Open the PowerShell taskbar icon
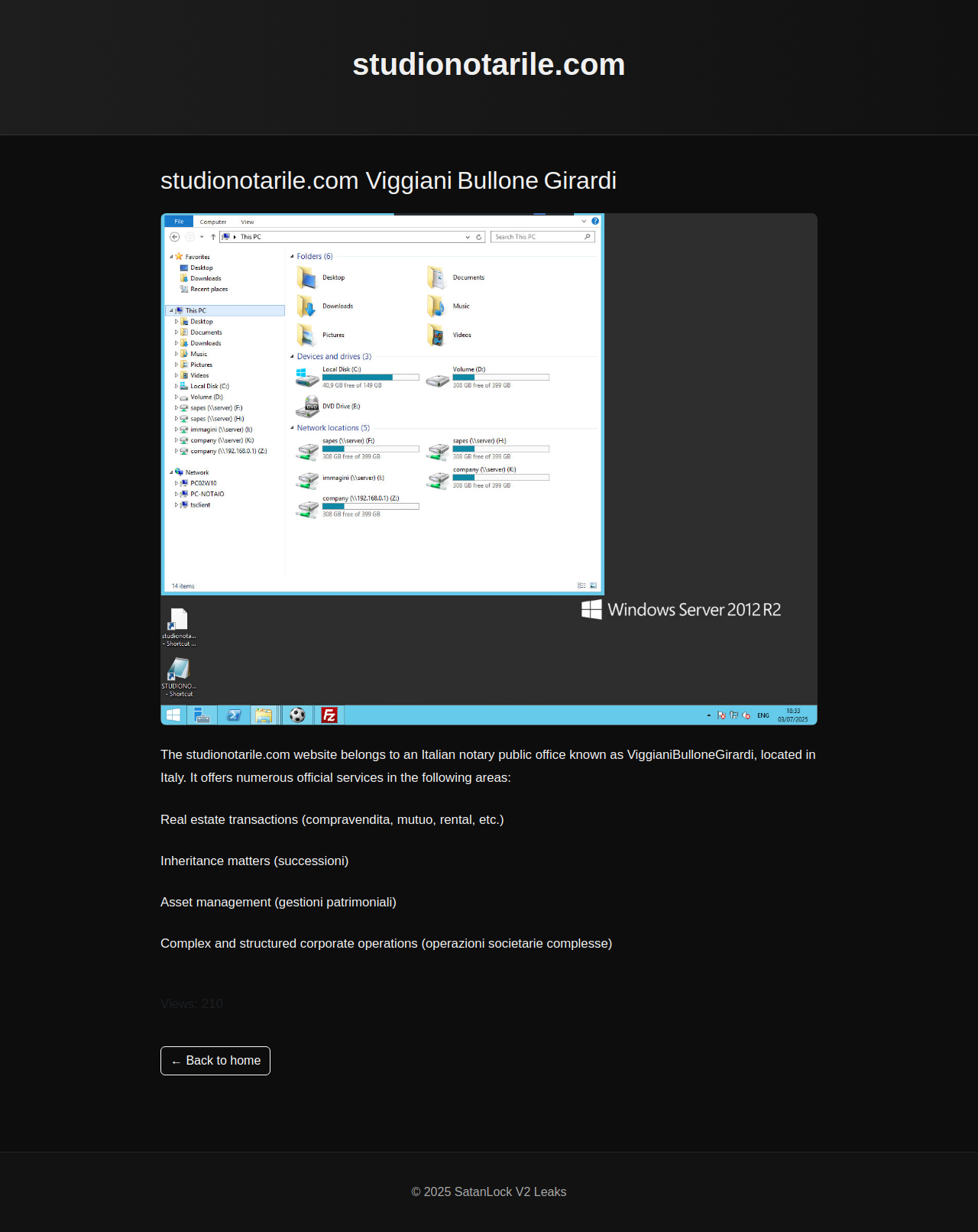This screenshot has width=978, height=1232. tap(234, 715)
